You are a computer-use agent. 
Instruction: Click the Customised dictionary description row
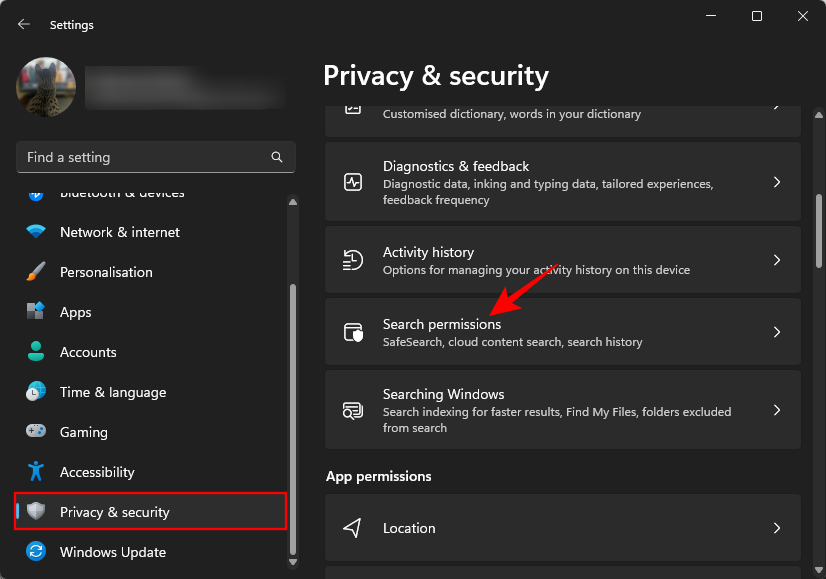coord(563,119)
